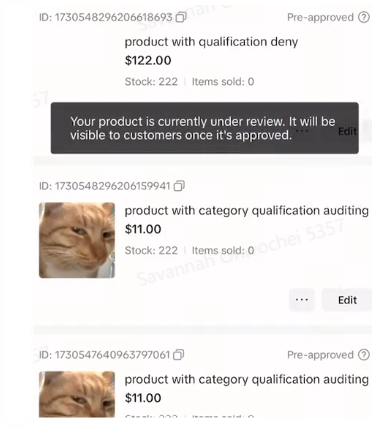
Task: Copy the product ID ending in 618693
Action: point(181,17)
